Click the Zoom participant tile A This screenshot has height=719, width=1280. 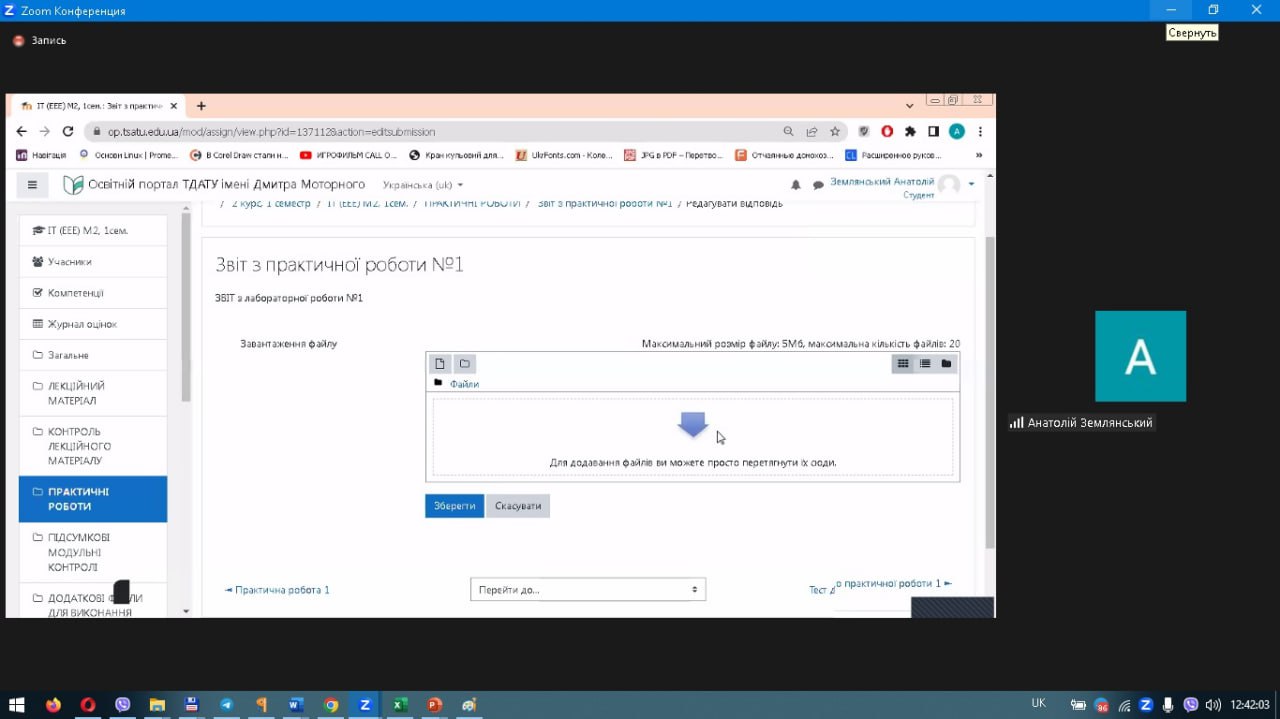[x=1140, y=356]
